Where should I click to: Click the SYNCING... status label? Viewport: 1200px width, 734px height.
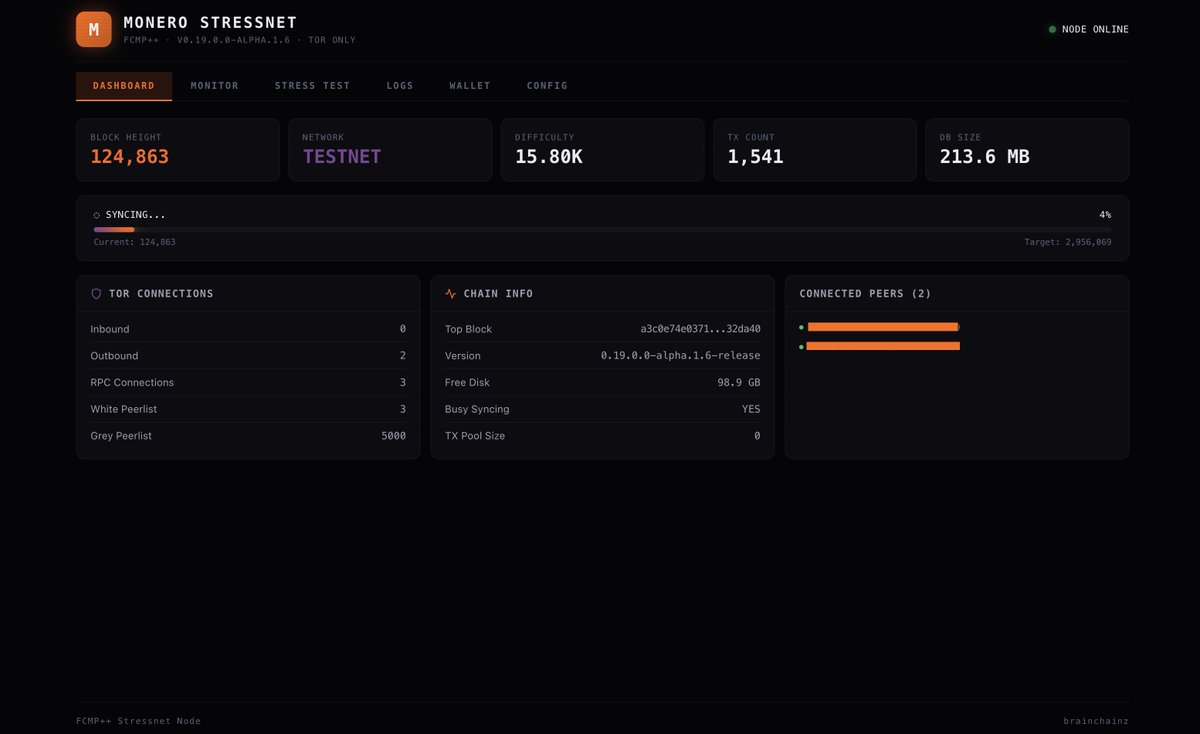(x=135, y=215)
